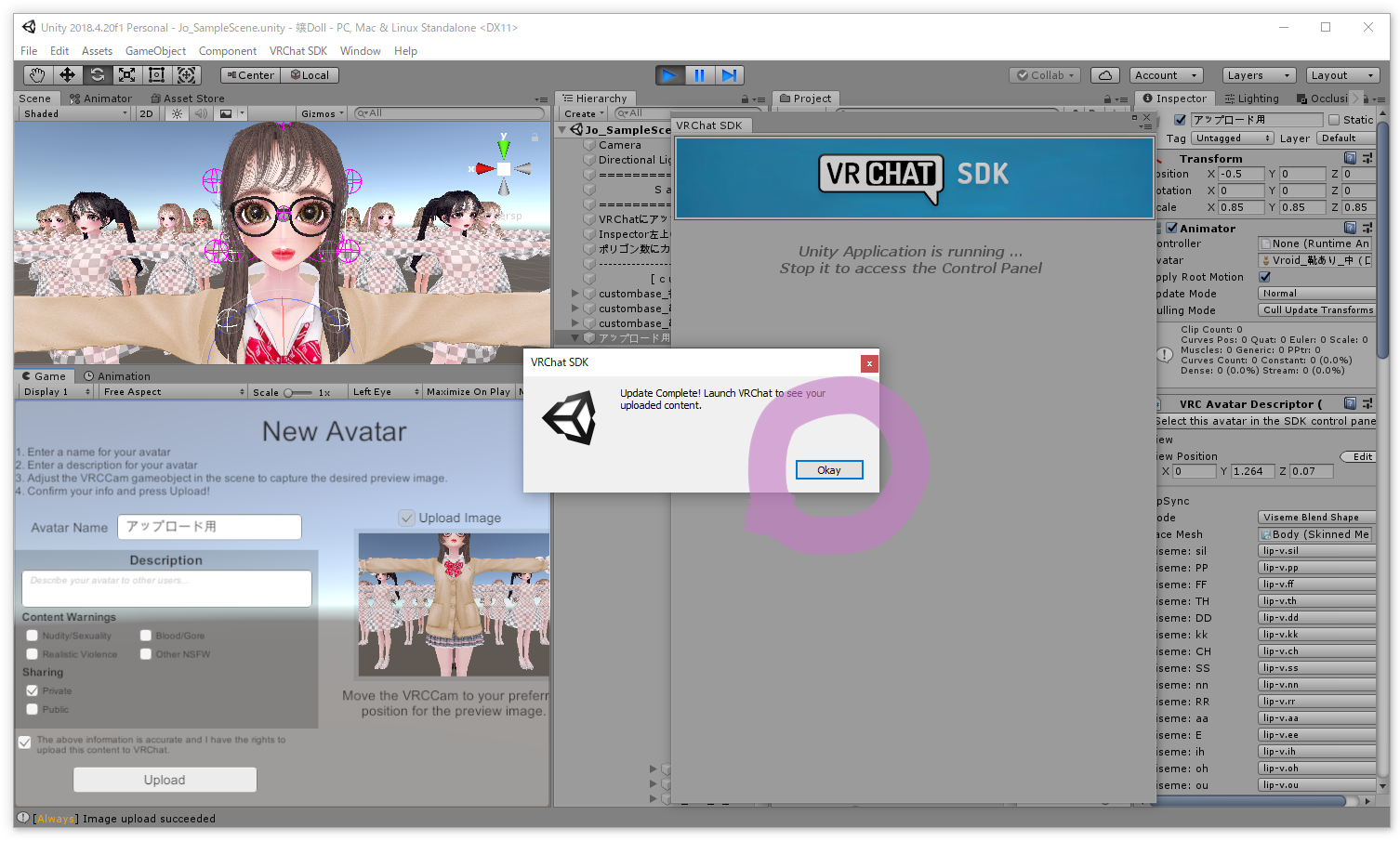Screen dimensions: 1400x841
Task: Click Okay in Update Complete dialog
Action: click(x=829, y=470)
